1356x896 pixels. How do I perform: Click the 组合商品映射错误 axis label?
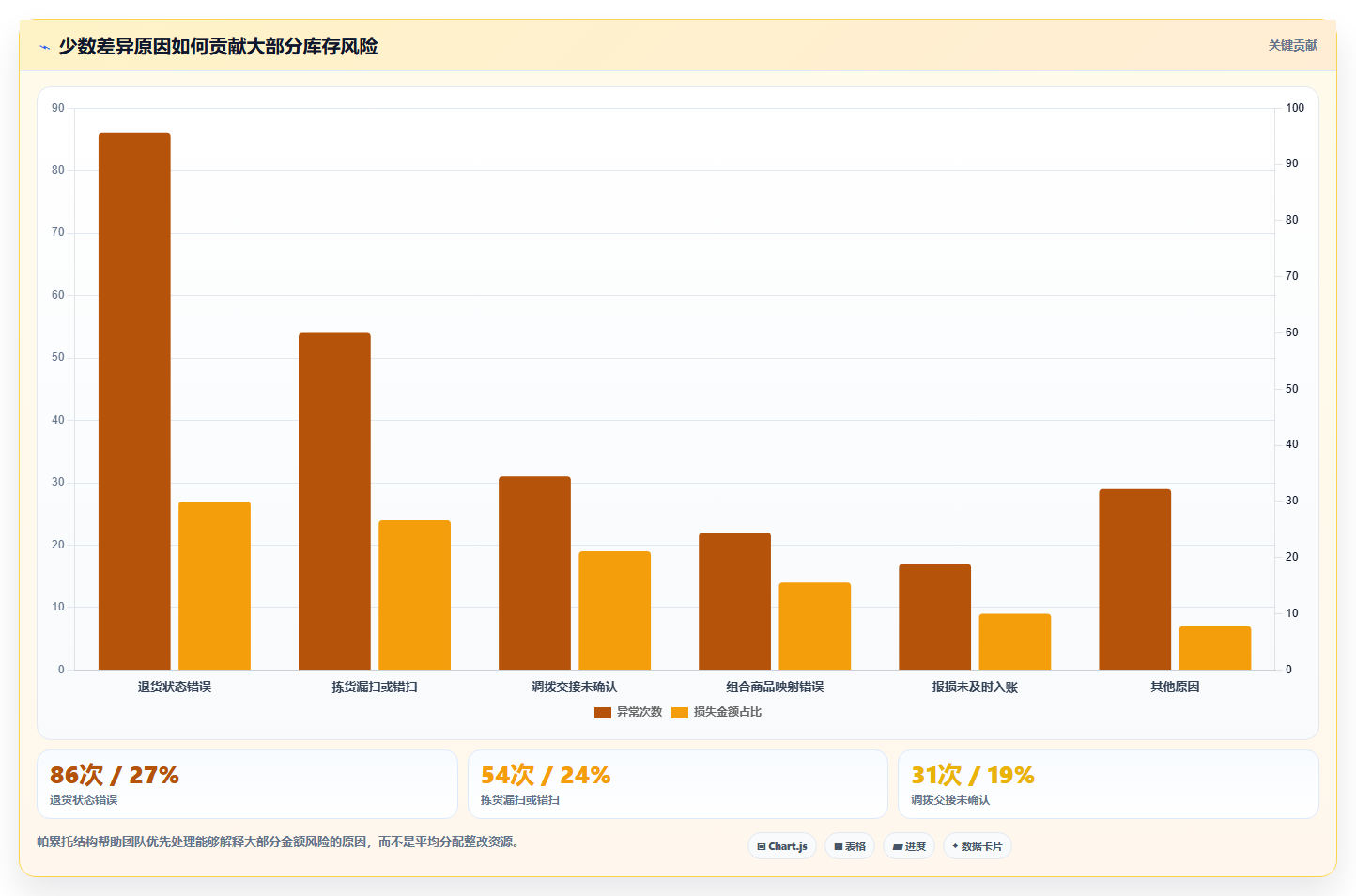click(x=775, y=687)
